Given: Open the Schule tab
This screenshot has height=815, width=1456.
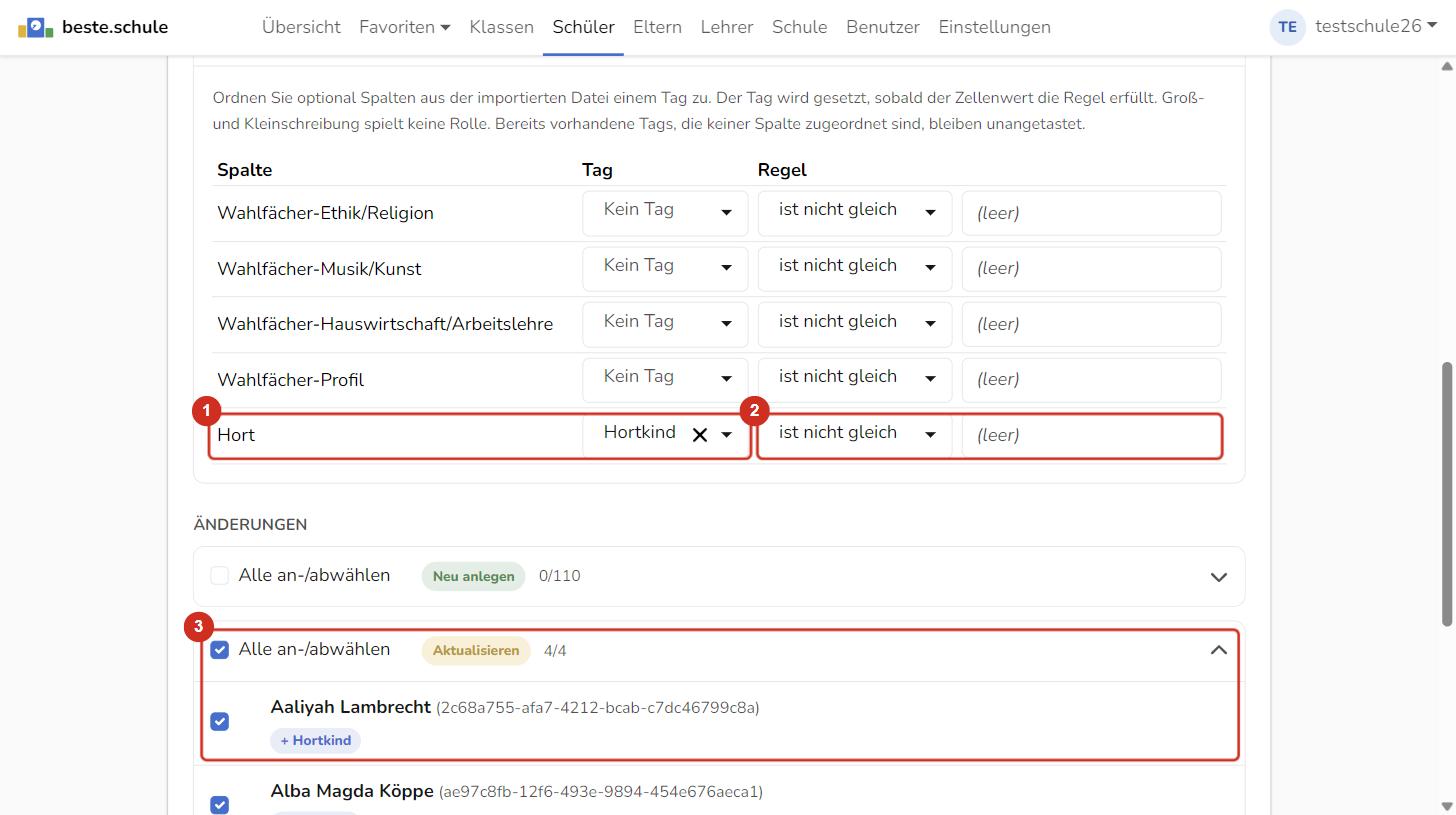Looking at the screenshot, I should (x=799, y=27).
